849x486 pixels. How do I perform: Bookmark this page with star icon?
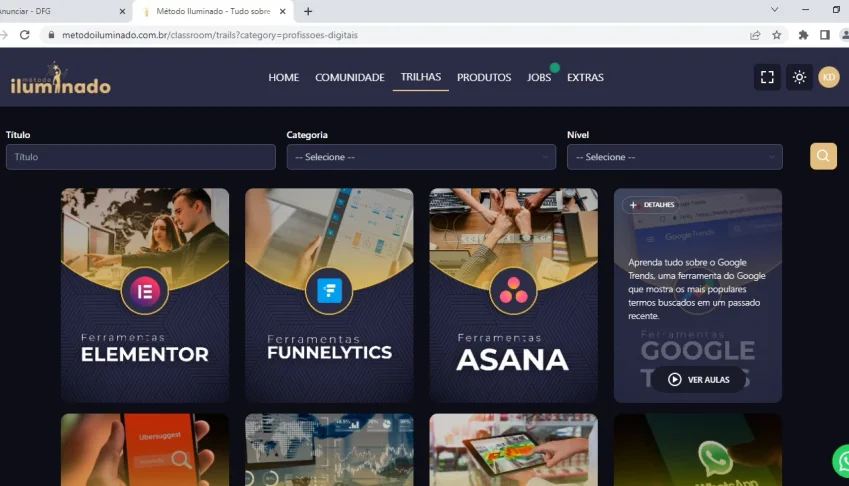click(776, 35)
